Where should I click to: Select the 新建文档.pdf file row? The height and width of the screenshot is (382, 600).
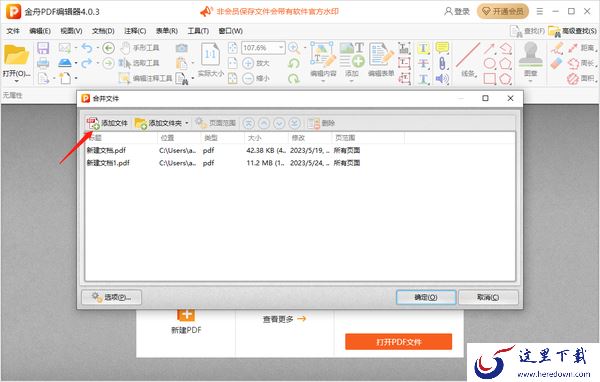(x=300, y=150)
